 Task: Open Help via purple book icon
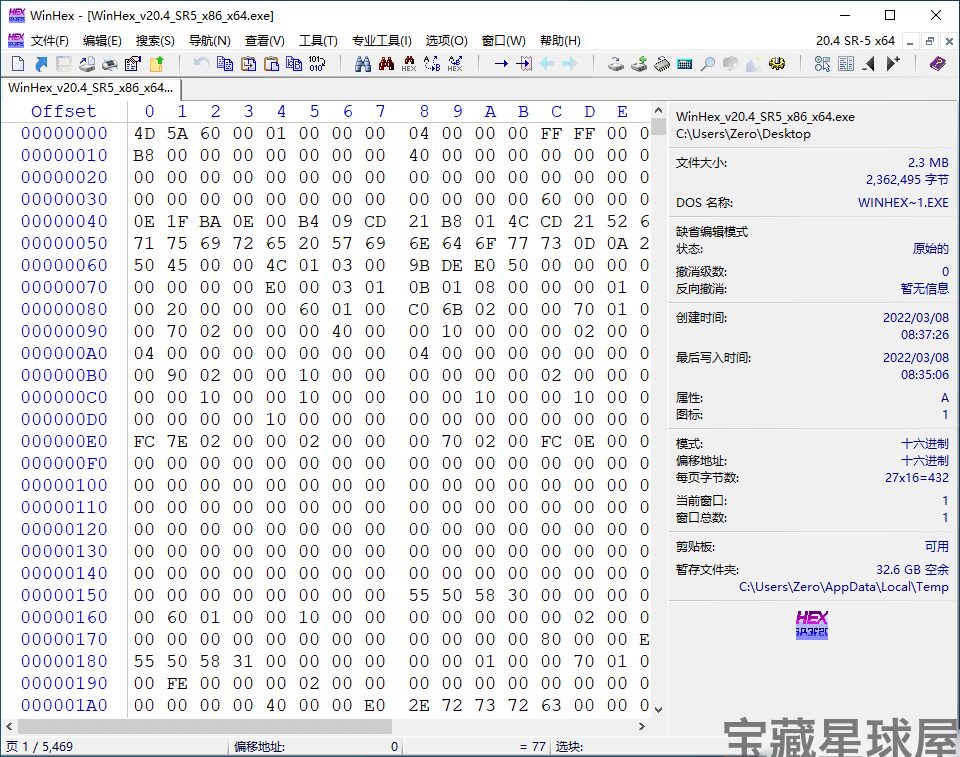937,64
